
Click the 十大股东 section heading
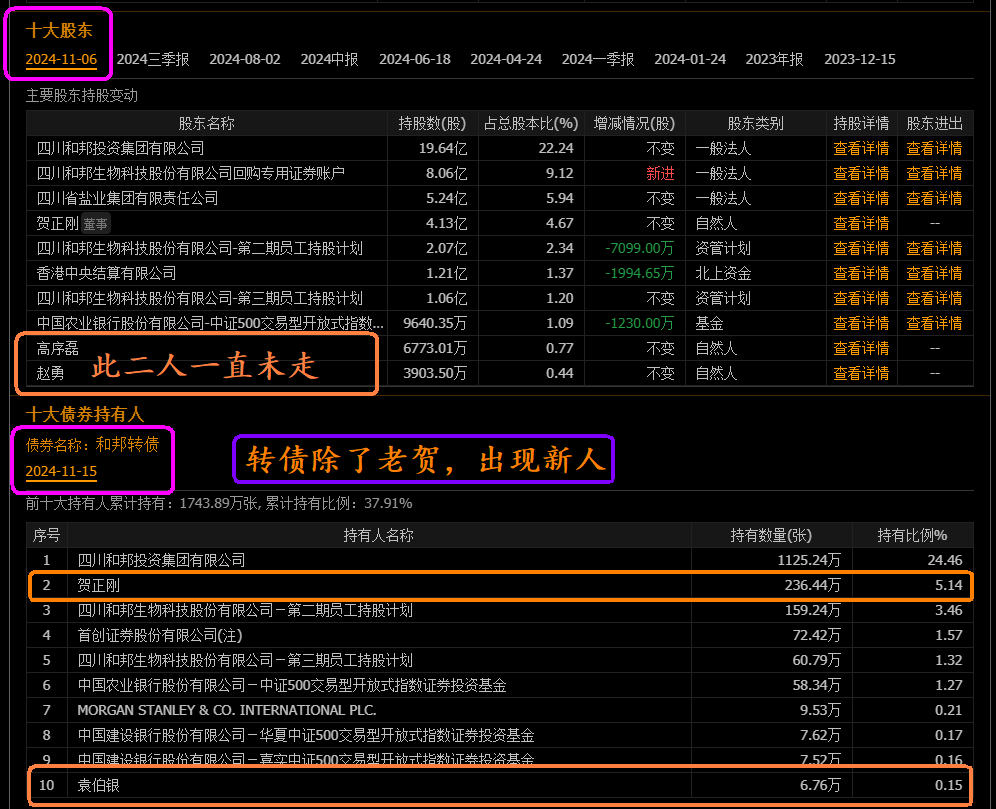[x=59, y=30]
